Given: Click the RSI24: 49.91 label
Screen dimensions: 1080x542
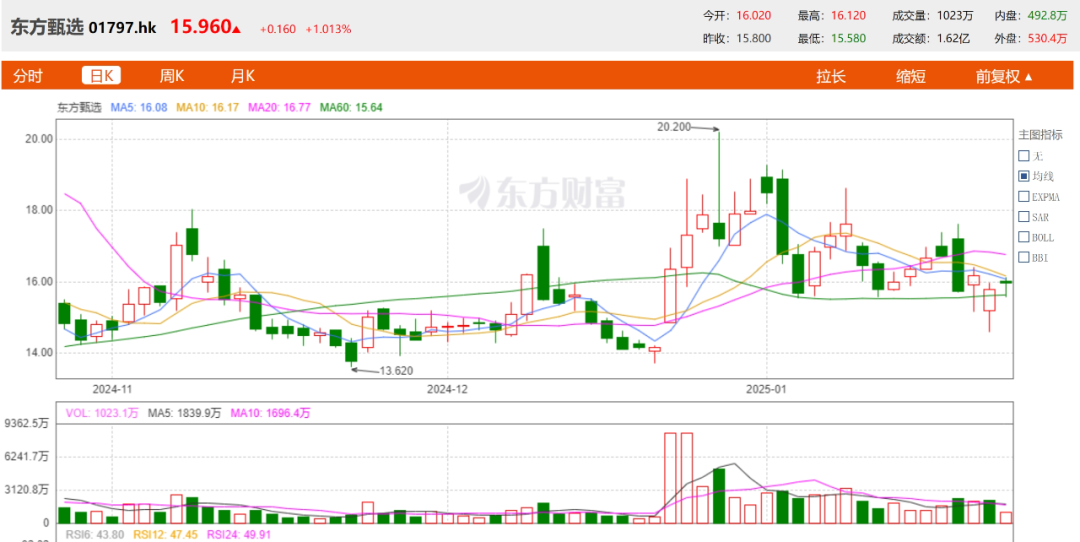Looking at the screenshot, I should click(238, 533).
